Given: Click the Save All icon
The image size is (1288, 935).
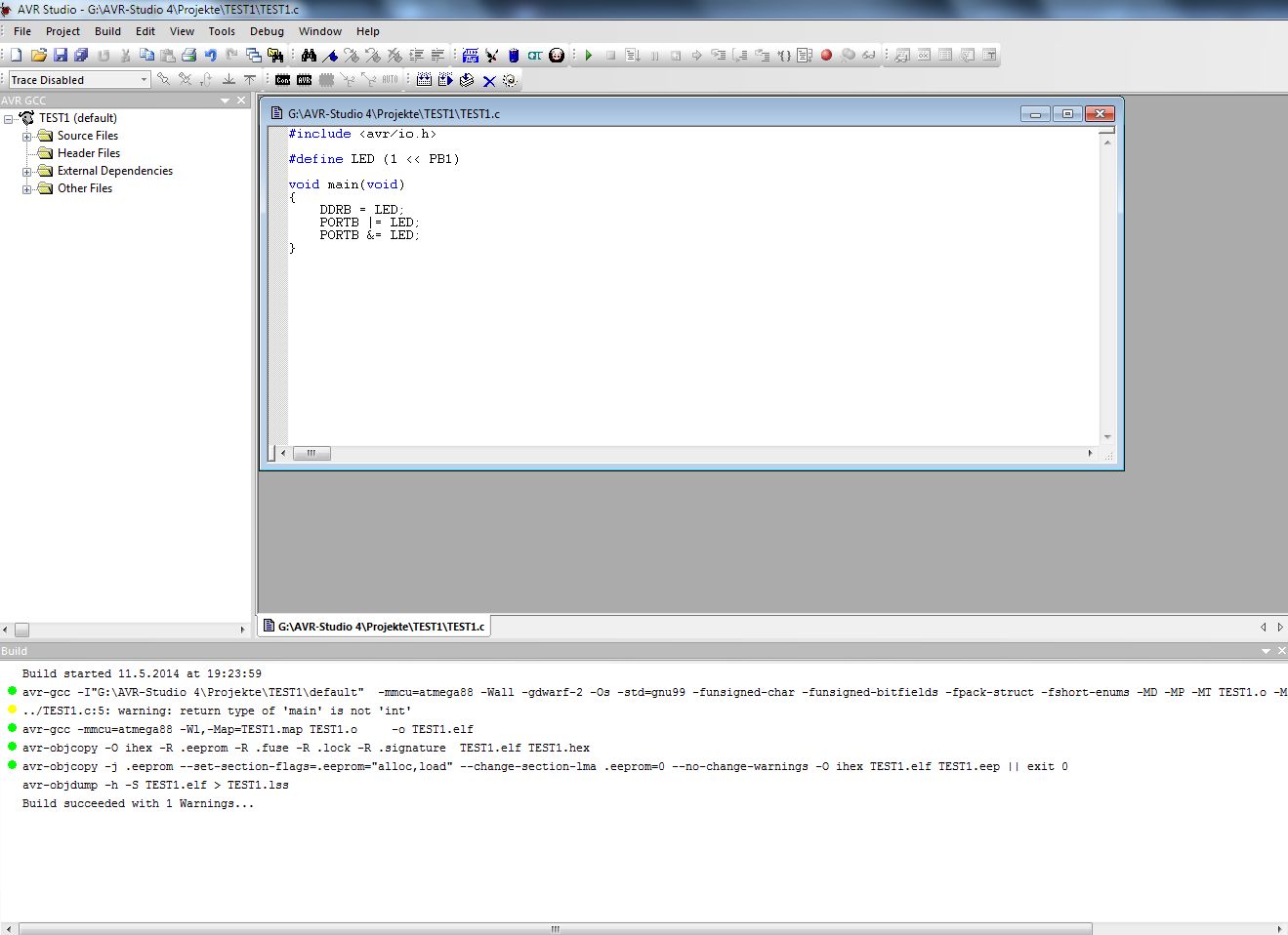Looking at the screenshot, I should pos(81,56).
